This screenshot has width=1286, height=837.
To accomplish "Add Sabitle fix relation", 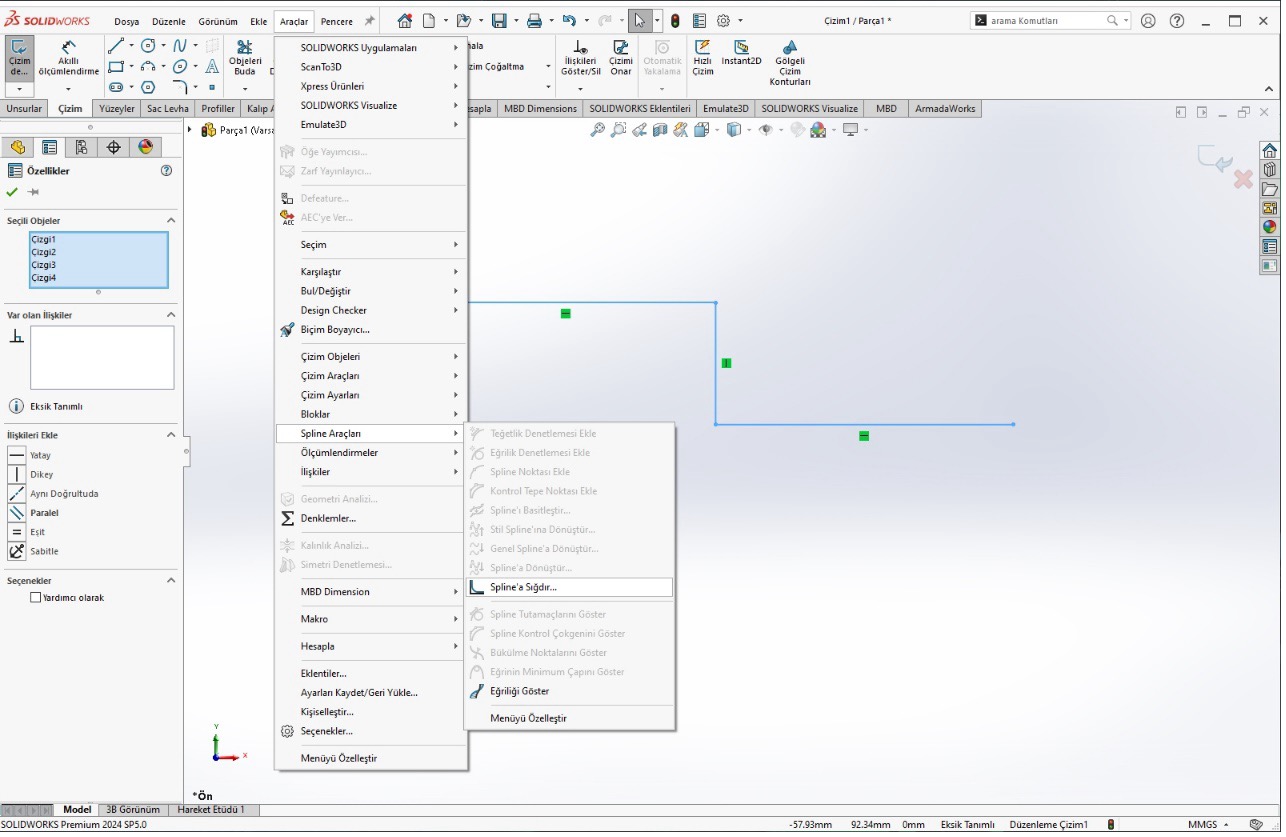I will point(16,551).
